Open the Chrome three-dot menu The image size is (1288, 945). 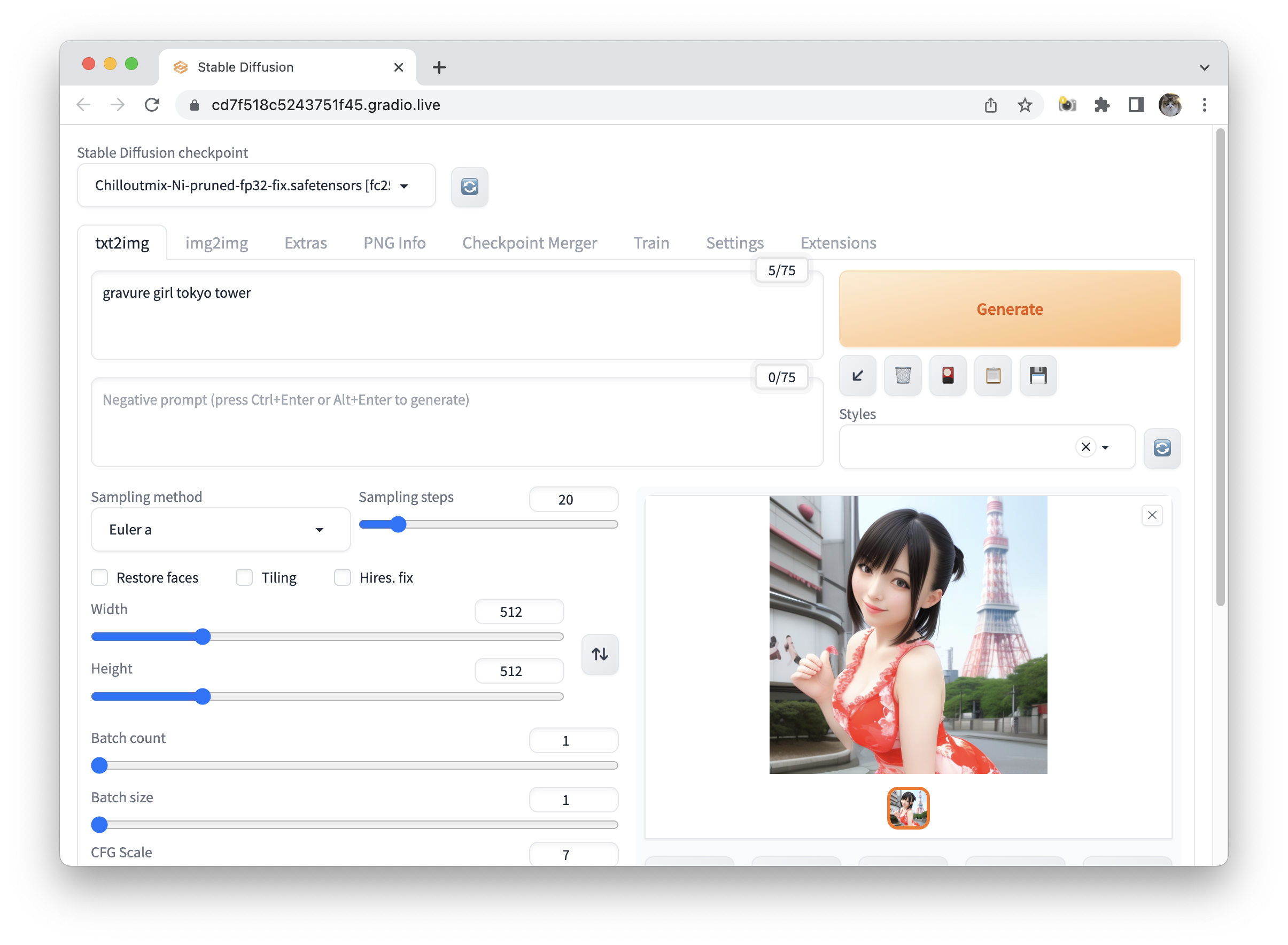tap(1204, 105)
